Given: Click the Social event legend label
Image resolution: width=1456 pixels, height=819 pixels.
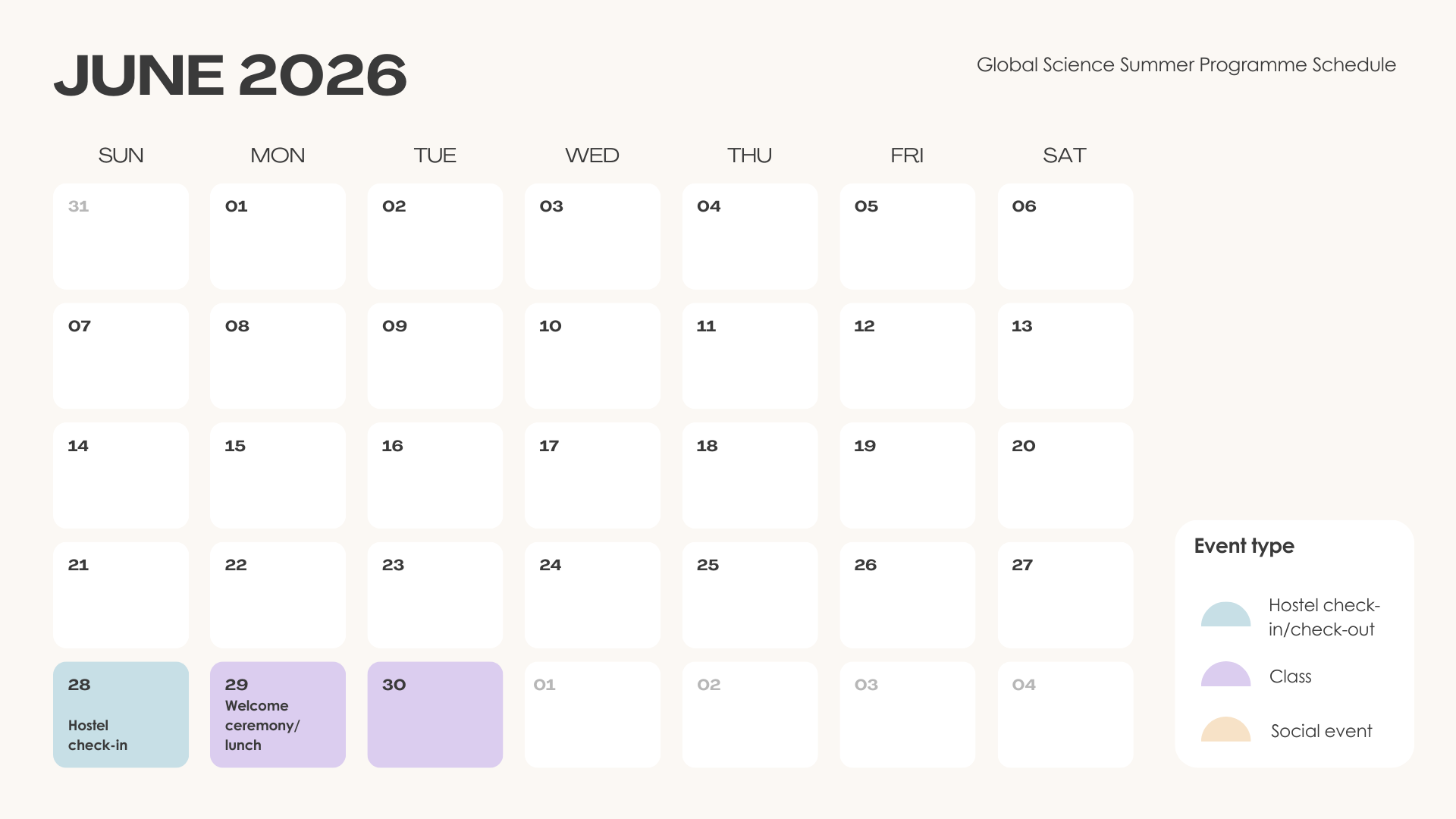Looking at the screenshot, I should click(1321, 731).
